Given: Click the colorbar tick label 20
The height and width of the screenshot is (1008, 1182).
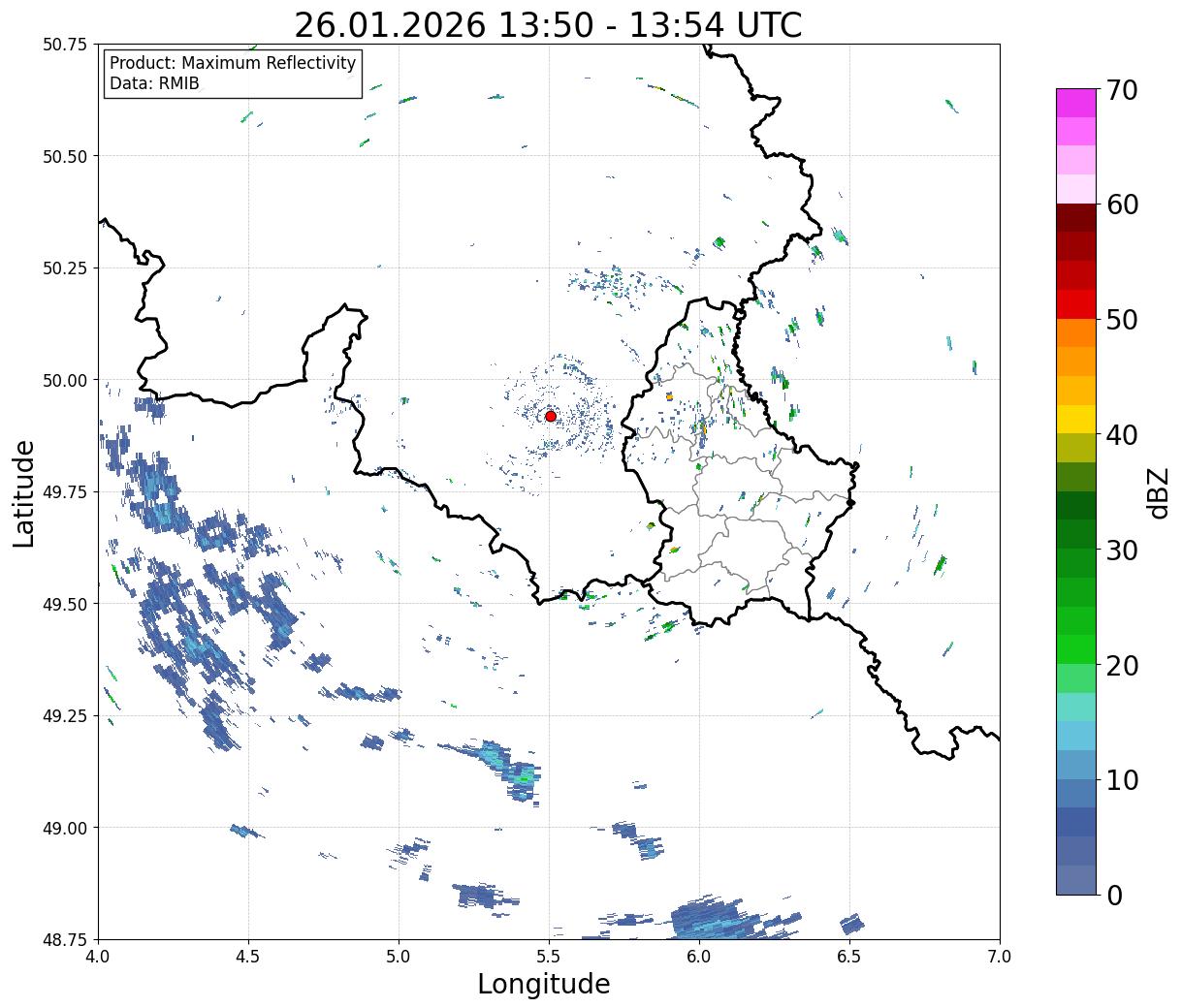Looking at the screenshot, I should [1121, 665].
